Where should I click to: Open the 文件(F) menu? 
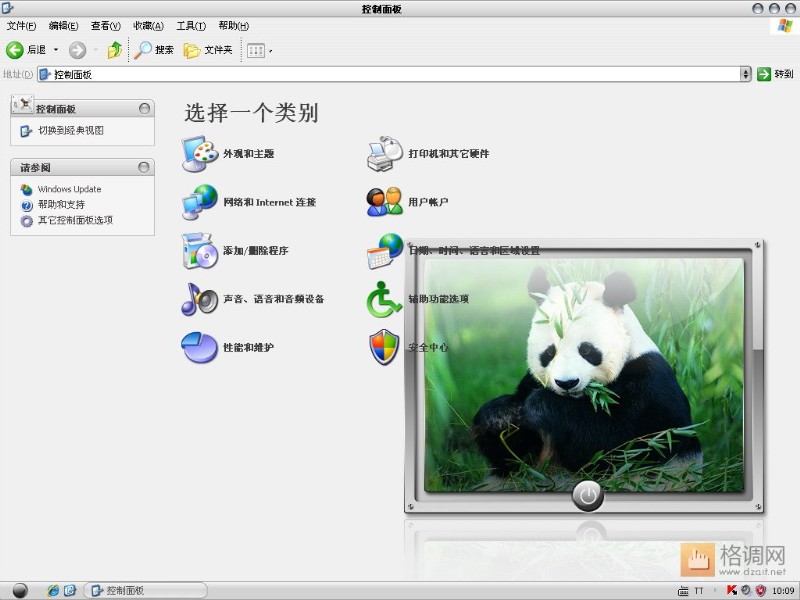pyautogui.click(x=21, y=26)
